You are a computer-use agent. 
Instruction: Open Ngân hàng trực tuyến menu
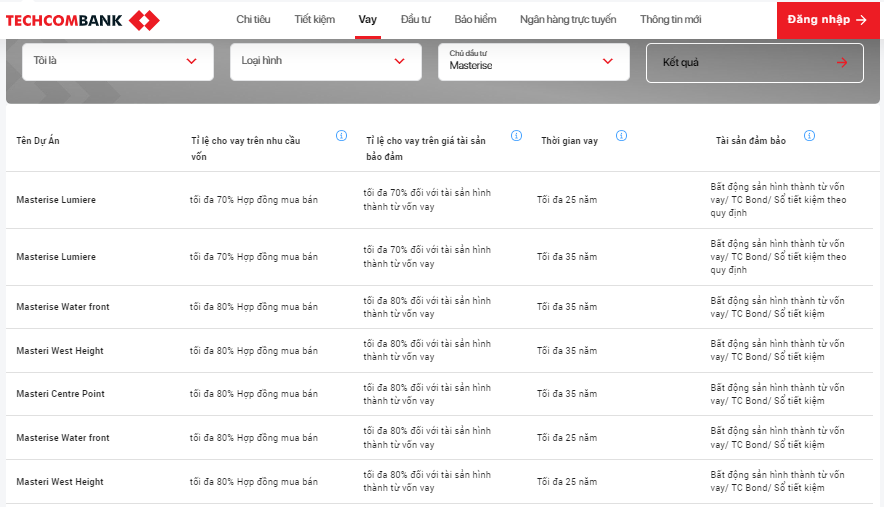pyautogui.click(x=568, y=19)
